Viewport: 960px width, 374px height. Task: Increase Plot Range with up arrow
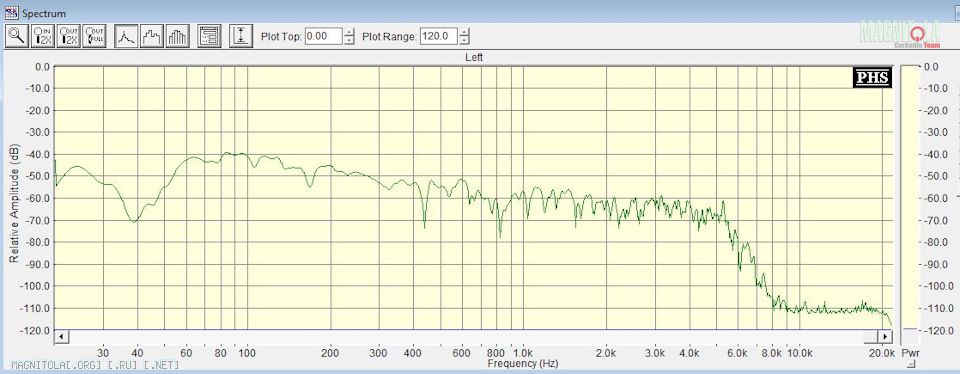pyautogui.click(x=465, y=32)
